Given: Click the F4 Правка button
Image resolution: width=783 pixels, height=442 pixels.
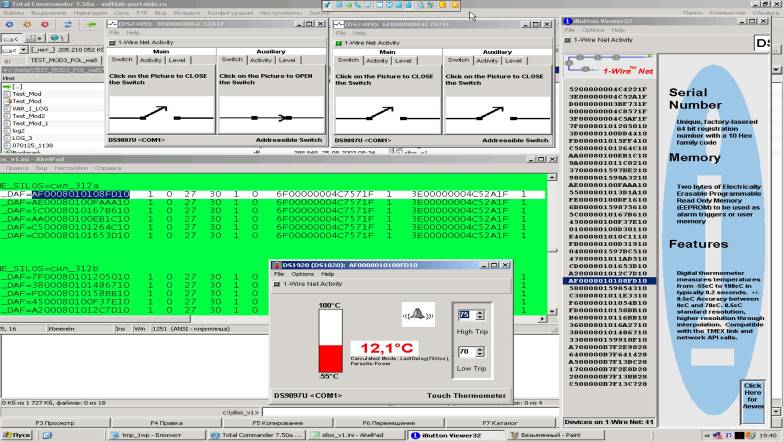Looking at the screenshot, I should pos(166,423).
